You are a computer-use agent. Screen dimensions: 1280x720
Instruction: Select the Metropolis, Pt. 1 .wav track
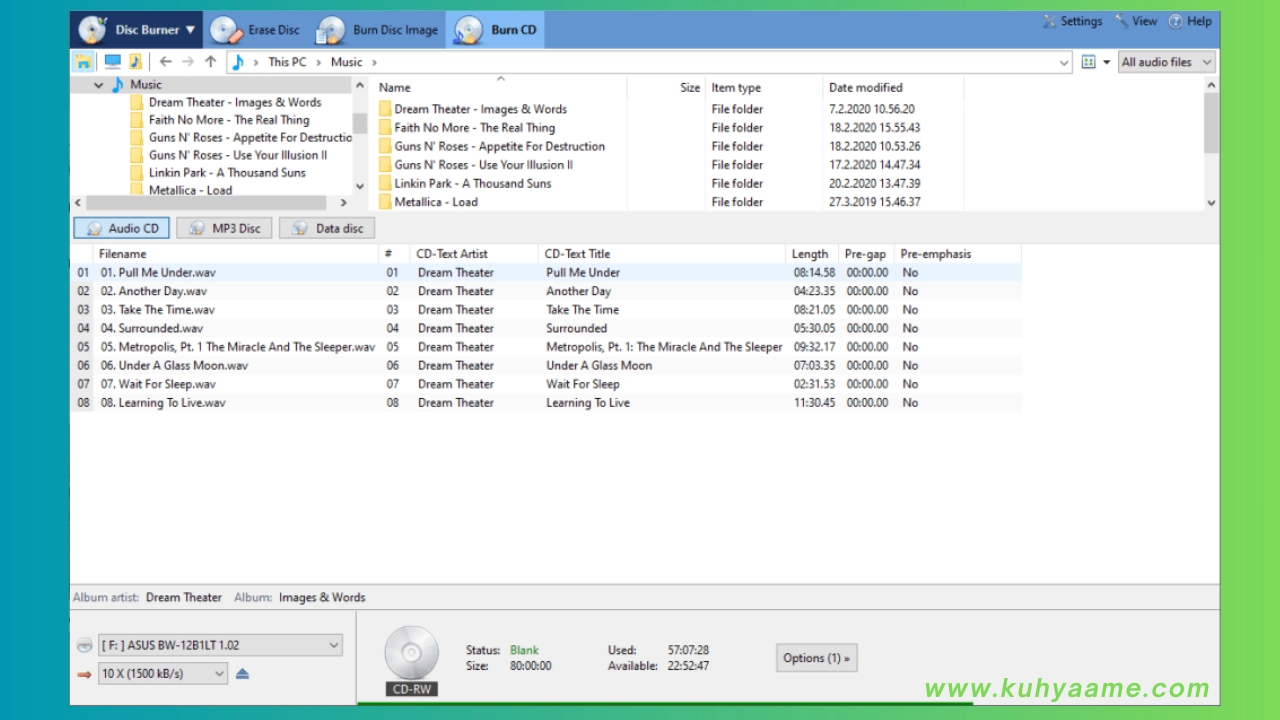238,347
